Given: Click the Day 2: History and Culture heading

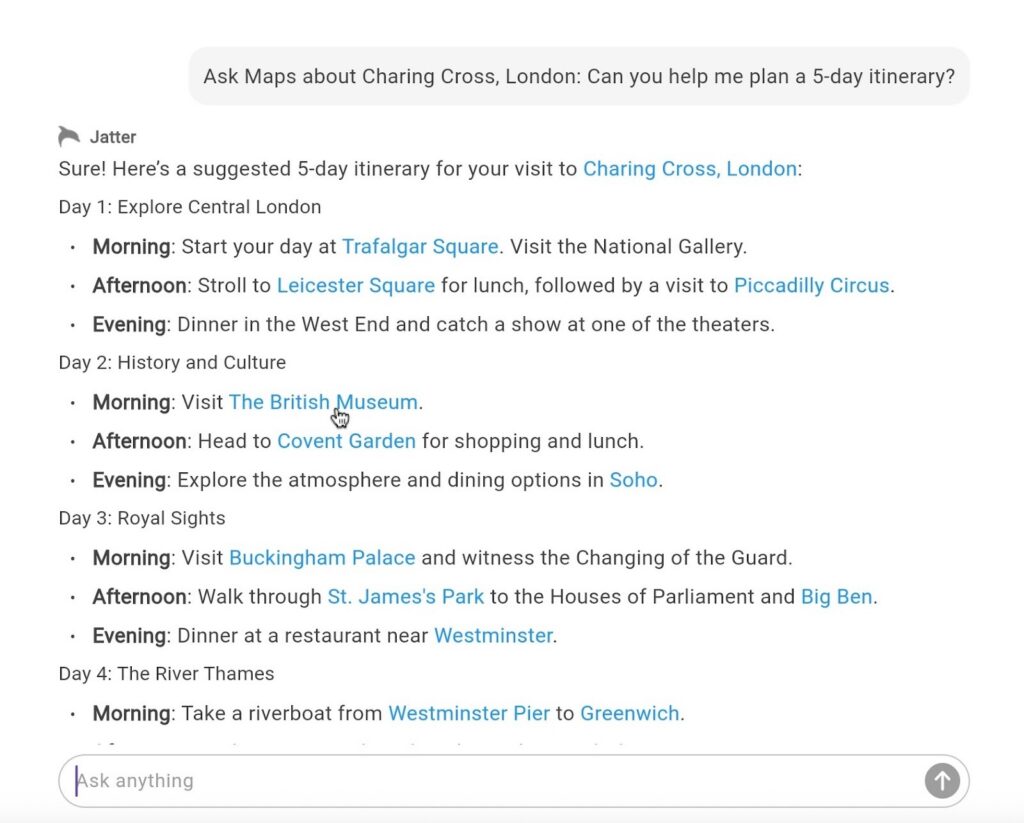Looking at the screenshot, I should pyautogui.click(x=172, y=363).
